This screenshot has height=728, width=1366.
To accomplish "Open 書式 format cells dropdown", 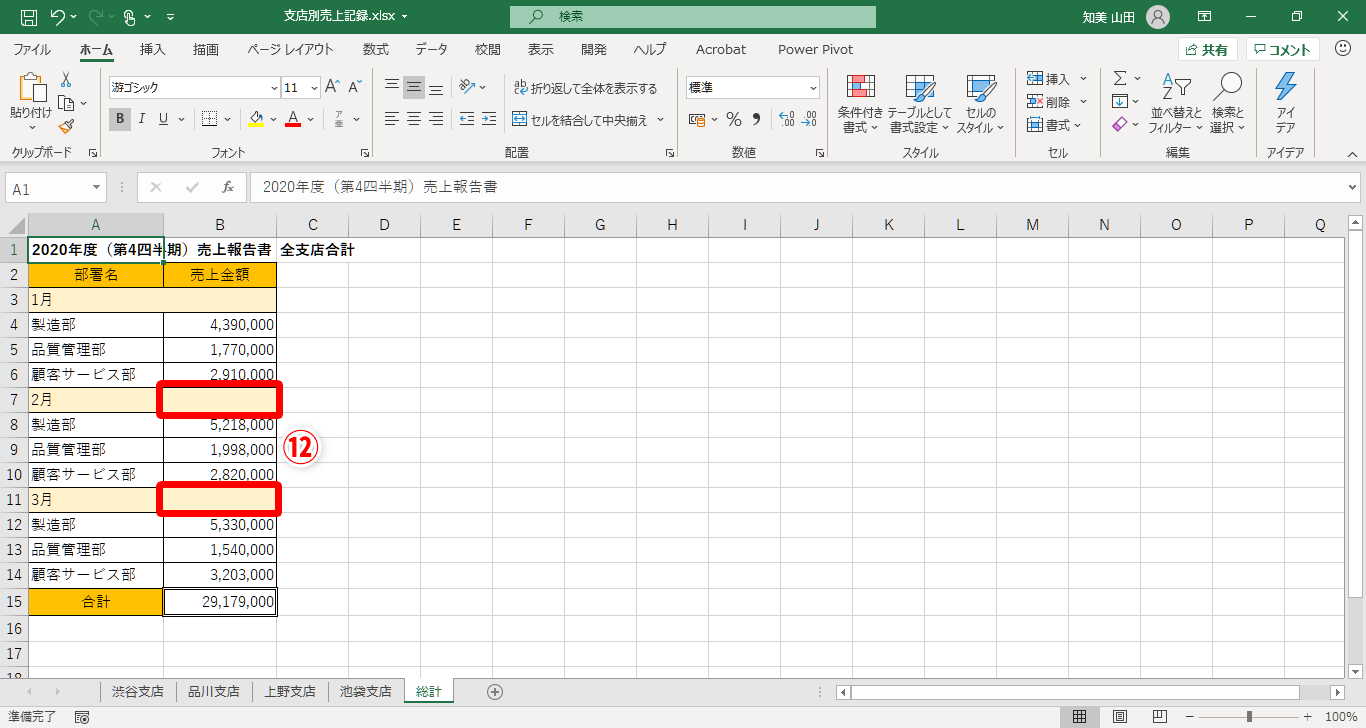I will tap(1056, 125).
